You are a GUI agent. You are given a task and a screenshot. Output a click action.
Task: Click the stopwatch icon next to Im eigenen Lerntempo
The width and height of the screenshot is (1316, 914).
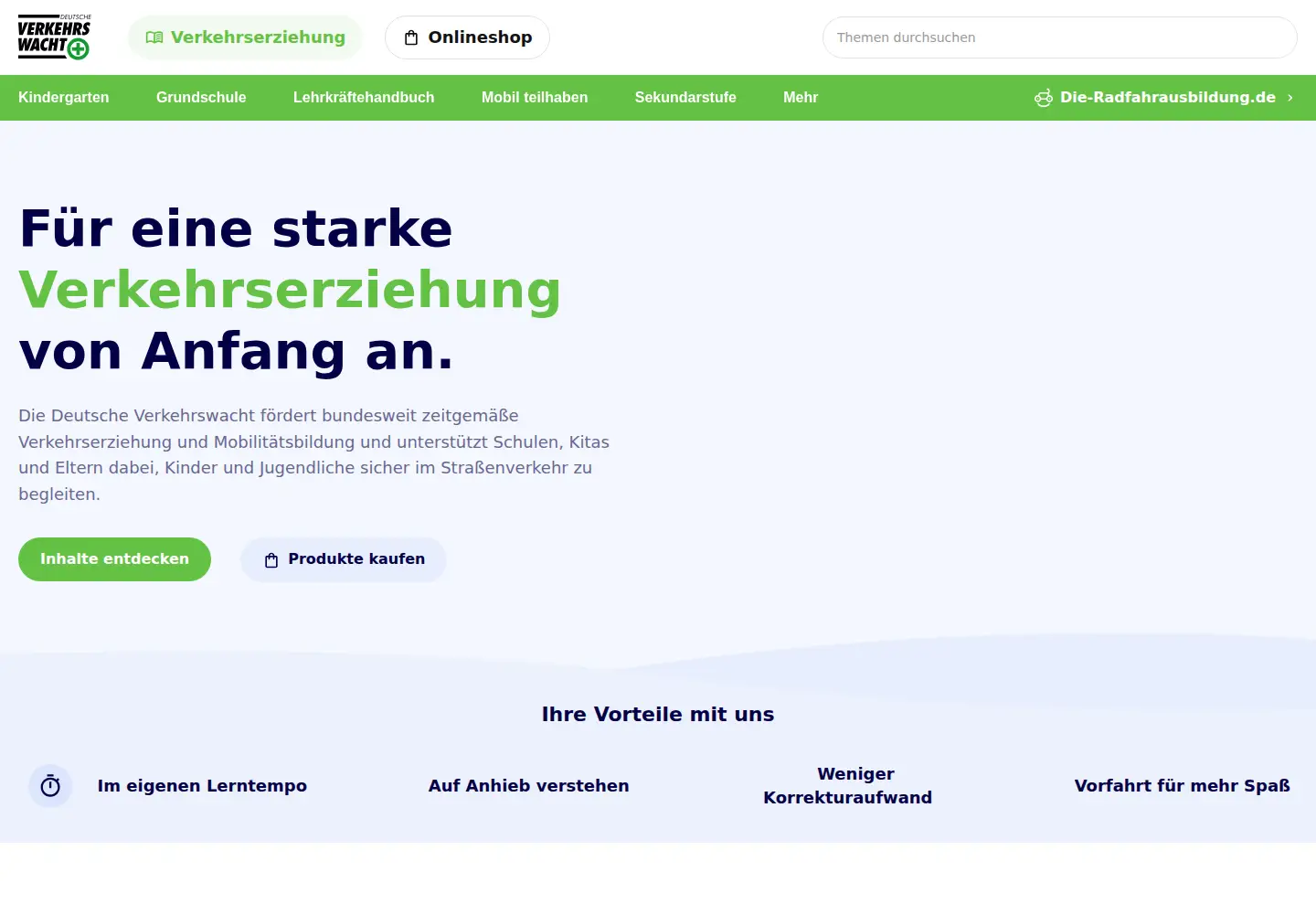pyautogui.click(x=50, y=786)
